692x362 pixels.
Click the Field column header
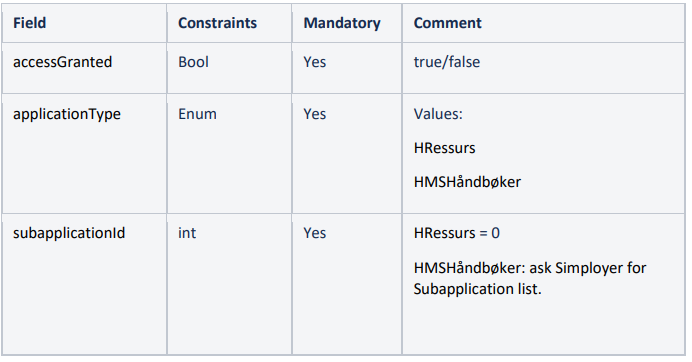tap(30, 23)
